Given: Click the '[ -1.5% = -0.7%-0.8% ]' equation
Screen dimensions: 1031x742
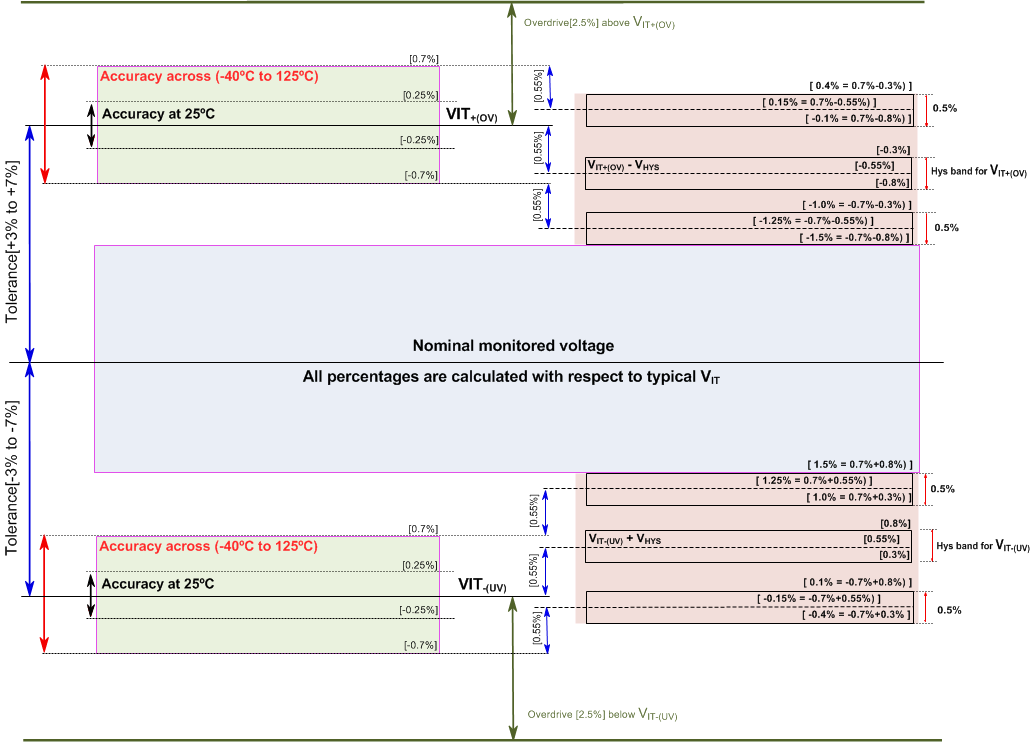Looking at the screenshot, I should tap(855, 238).
